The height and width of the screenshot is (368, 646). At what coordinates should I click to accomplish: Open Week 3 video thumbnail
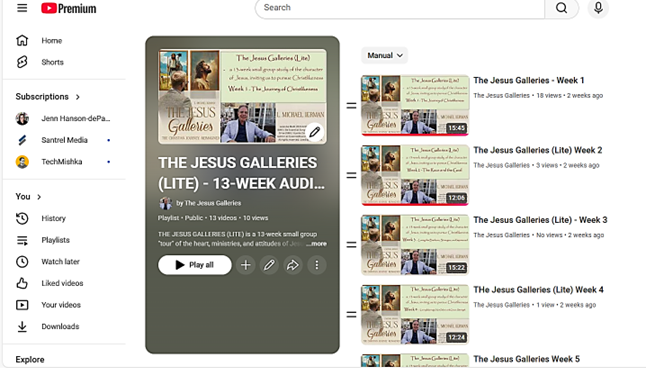[x=415, y=245]
